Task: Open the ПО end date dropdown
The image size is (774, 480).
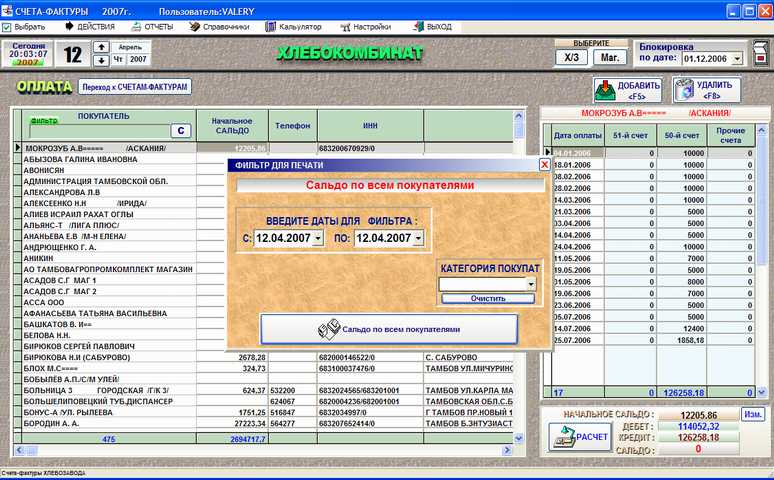Action: click(x=418, y=238)
